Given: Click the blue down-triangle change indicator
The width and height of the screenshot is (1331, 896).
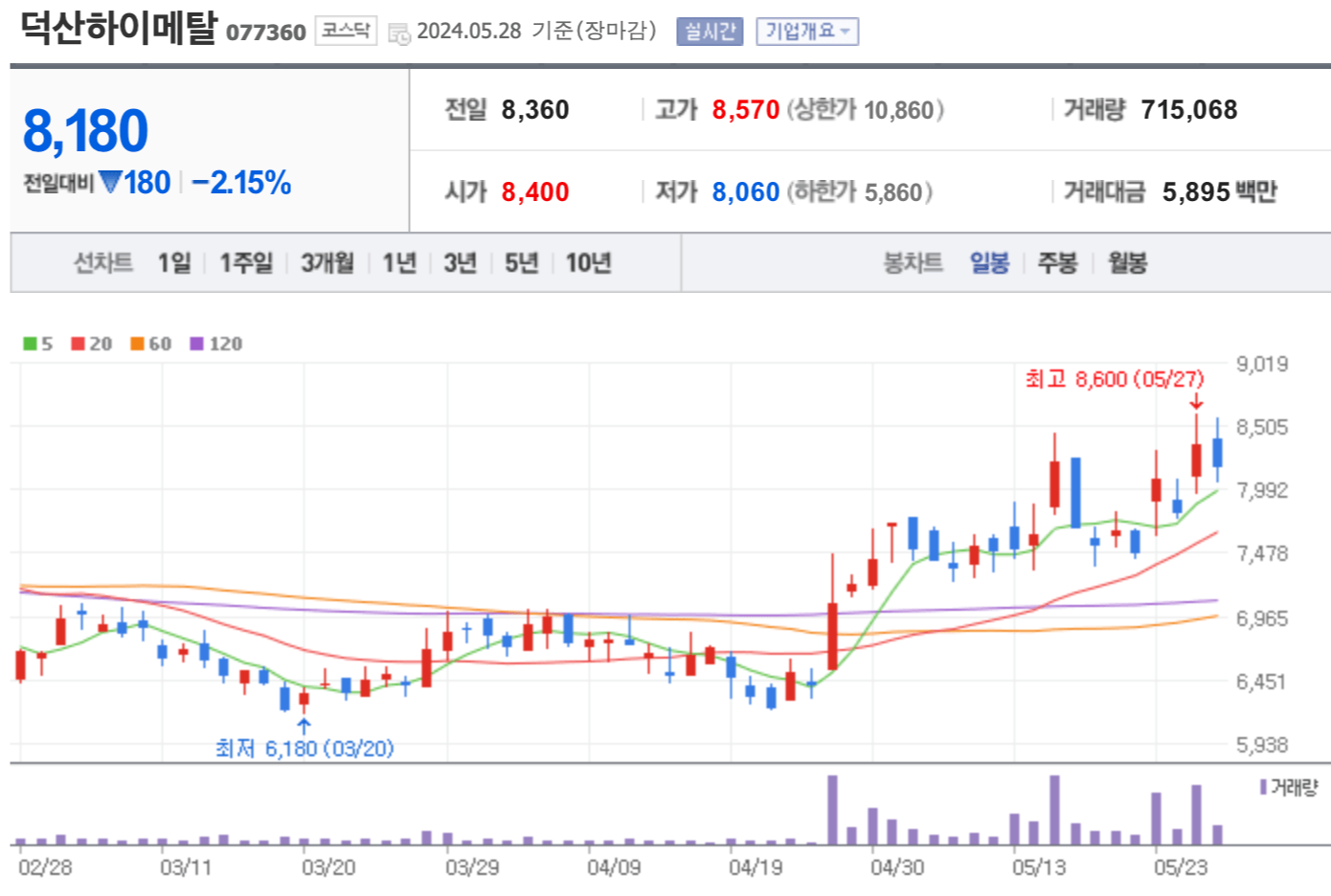Looking at the screenshot, I should (110, 181).
